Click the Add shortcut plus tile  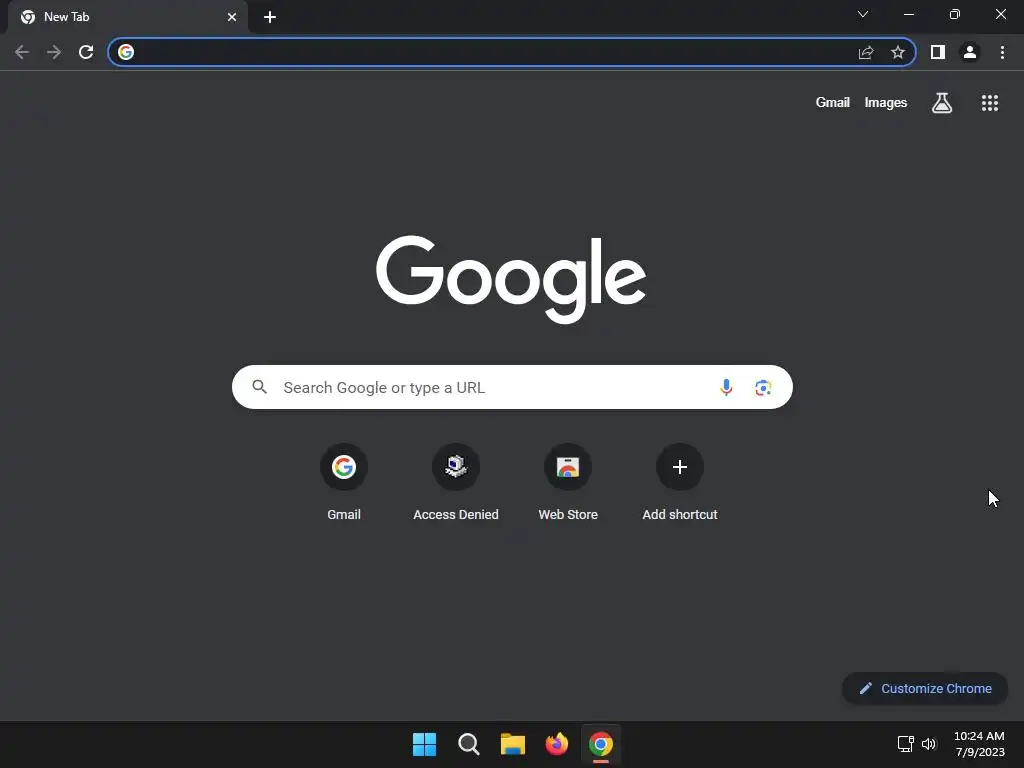coord(680,483)
